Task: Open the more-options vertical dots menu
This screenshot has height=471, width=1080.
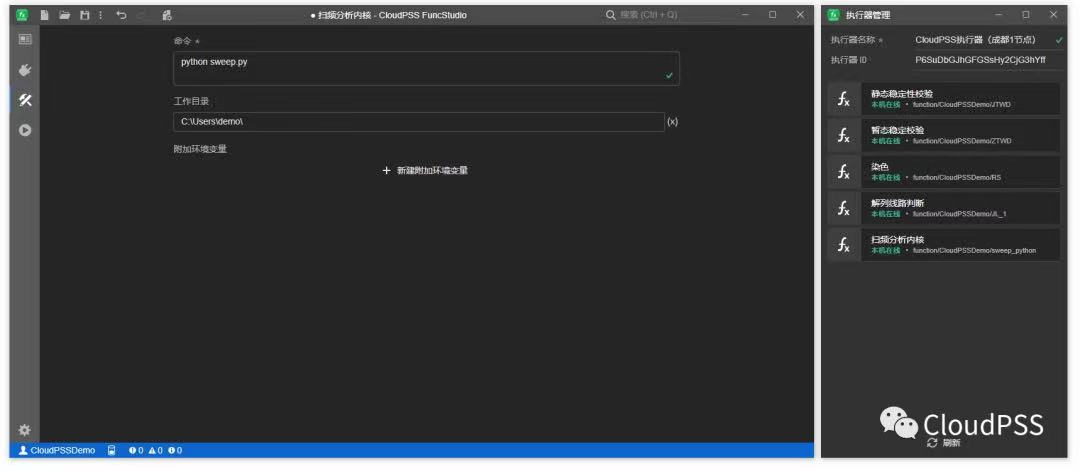Action: point(101,14)
